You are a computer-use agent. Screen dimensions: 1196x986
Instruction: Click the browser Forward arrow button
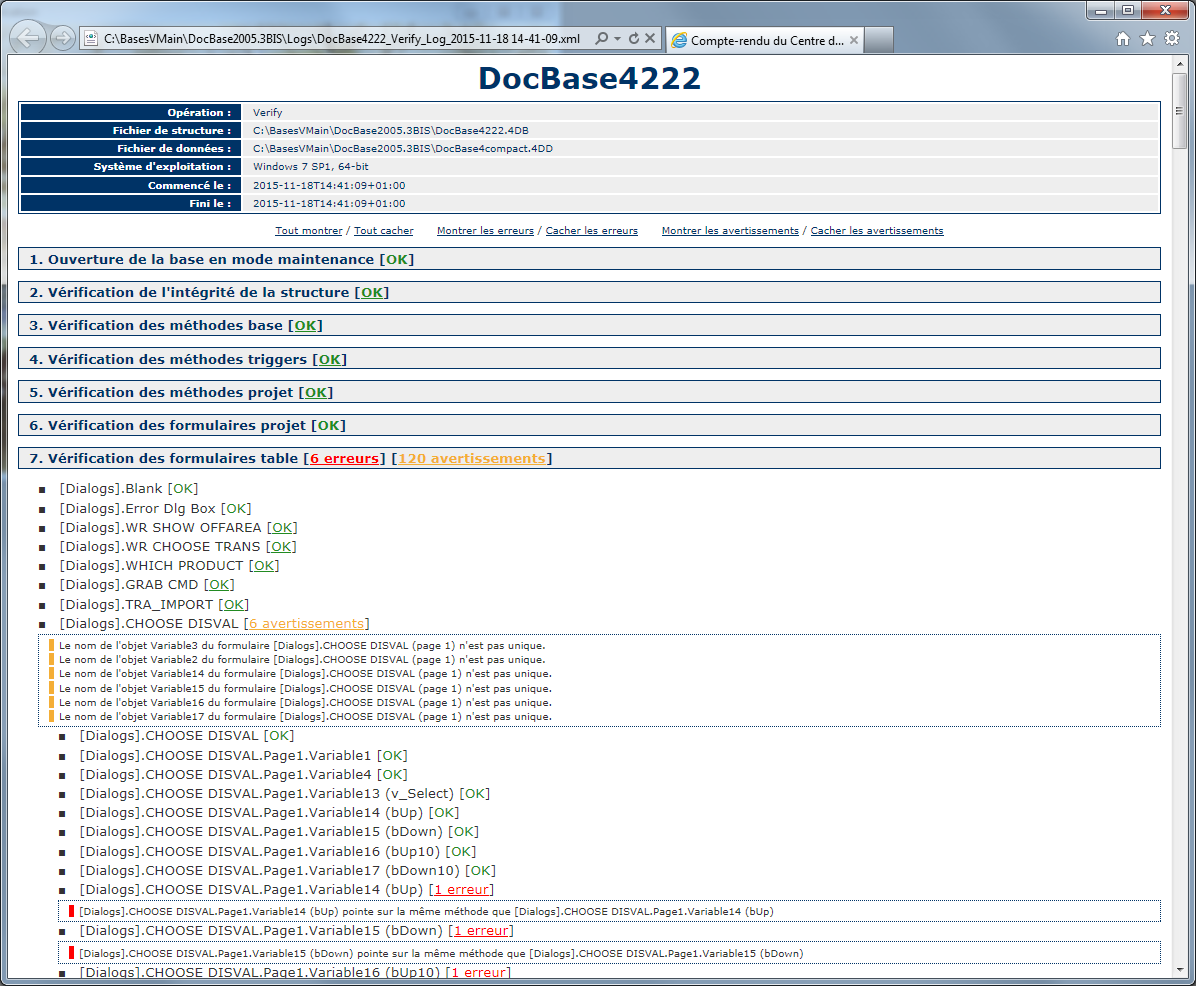[63, 38]
